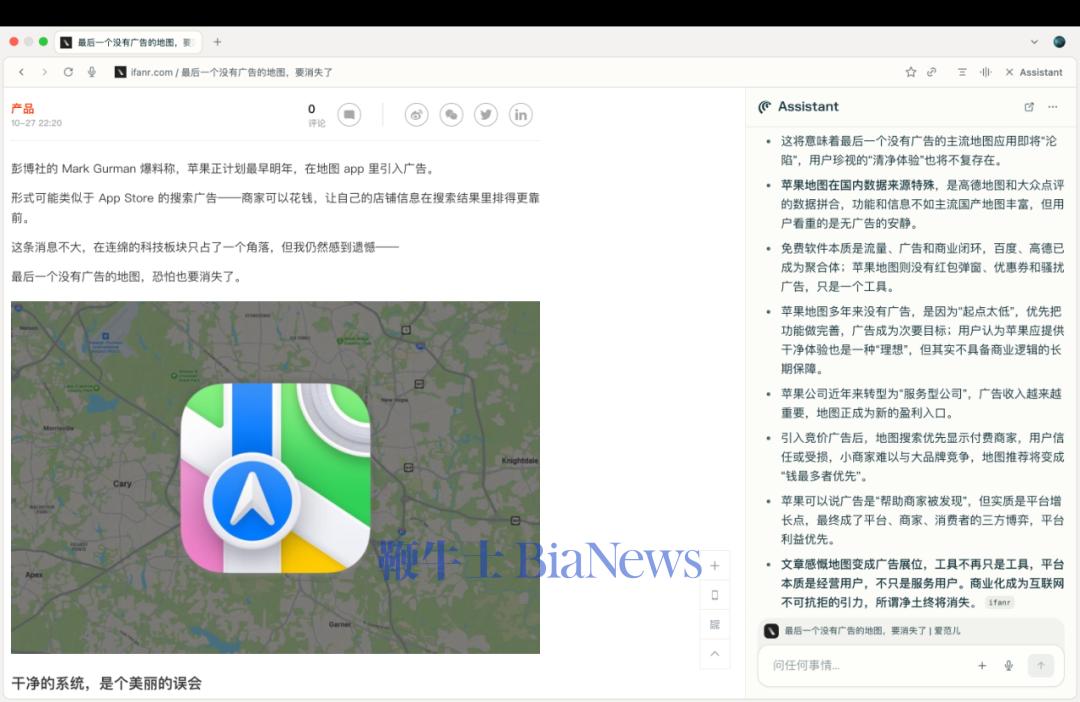Select the ifanr article tab
The height and width of the screenshot is (702, 1080).
pos(128,42)
